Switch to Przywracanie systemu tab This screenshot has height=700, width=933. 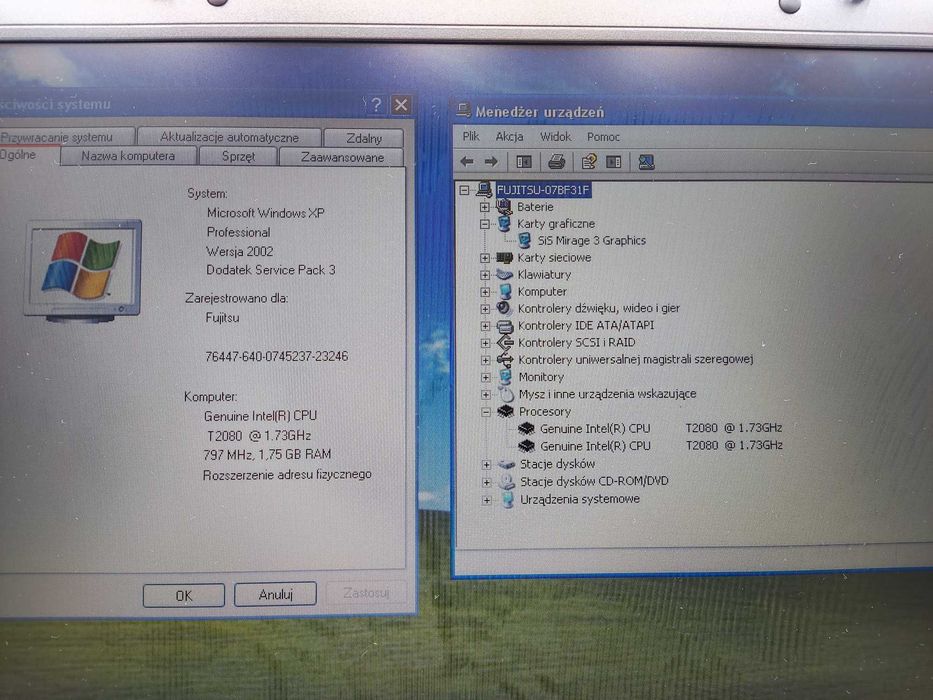click(66, 136)
